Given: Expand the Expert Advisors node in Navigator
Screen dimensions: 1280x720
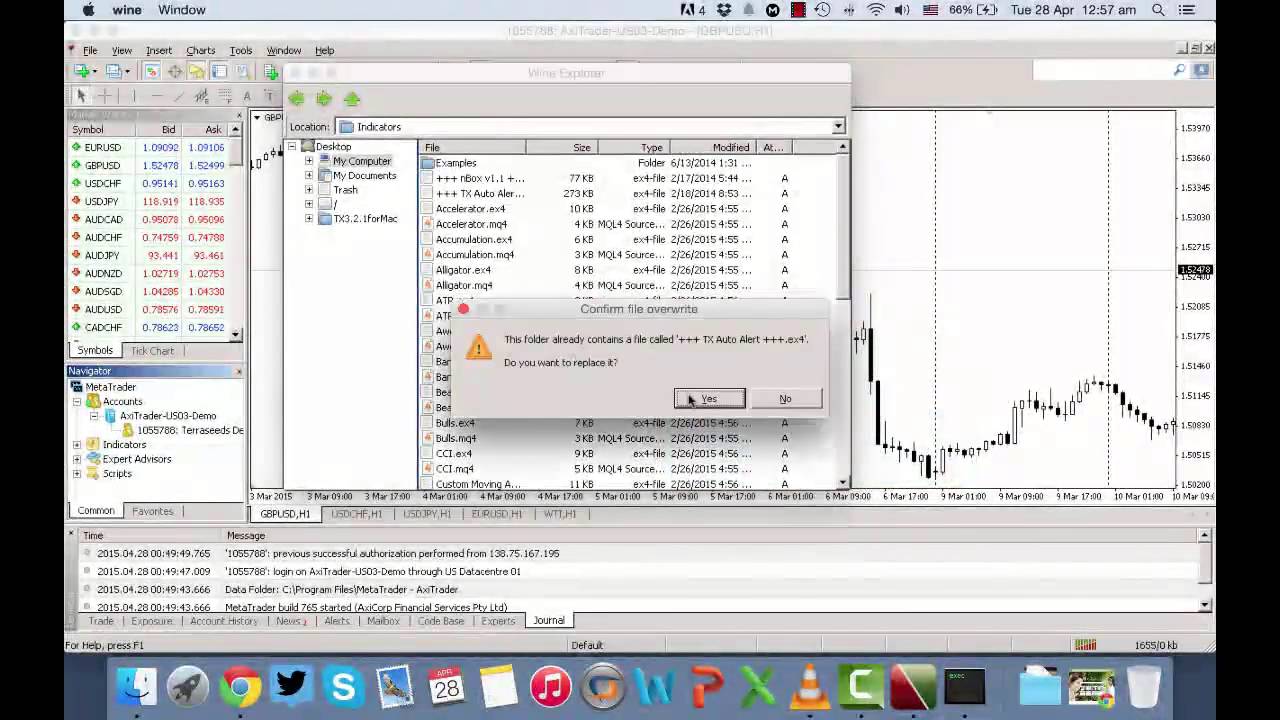Looking at the screenshot, I should coord(77,460).
